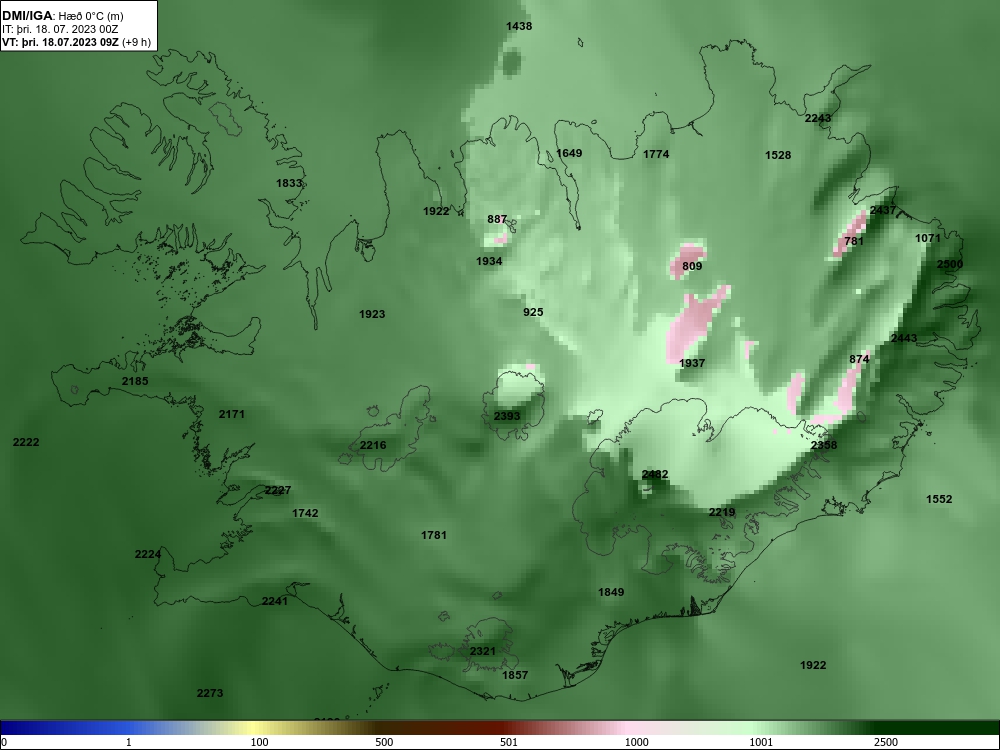
Task: Select the 2216 map label
Action: (x=373, y=445)
